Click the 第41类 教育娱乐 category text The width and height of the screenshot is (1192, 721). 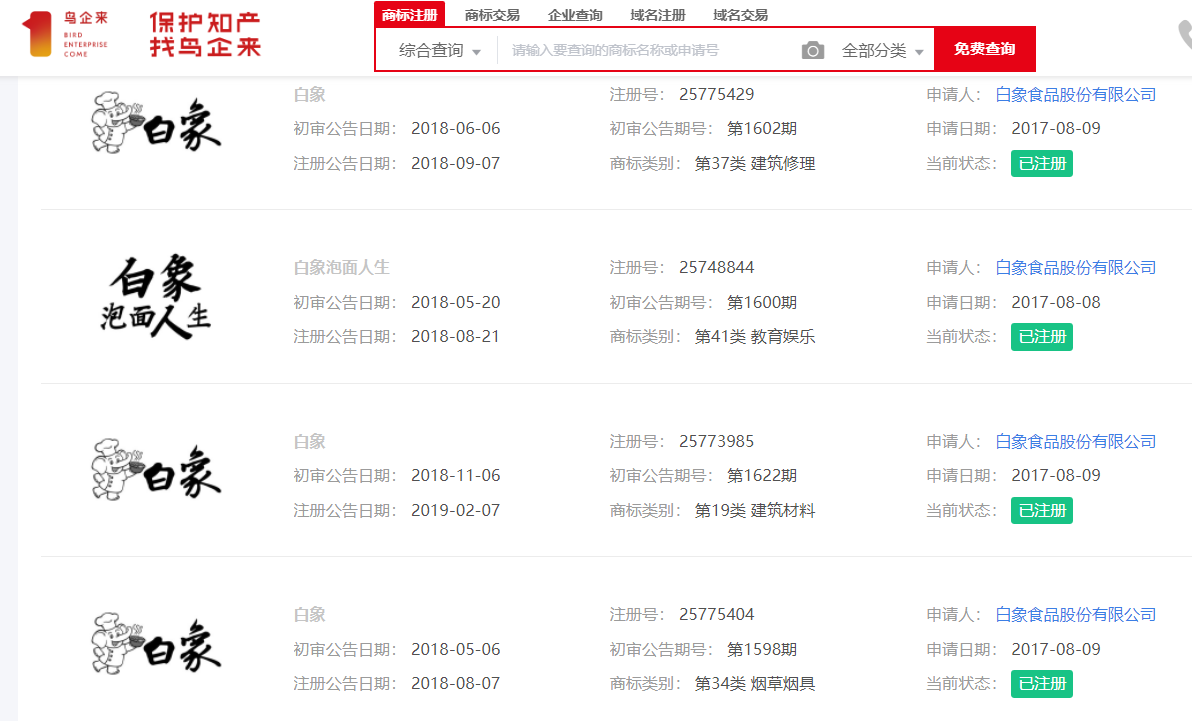tap(755, 337)
